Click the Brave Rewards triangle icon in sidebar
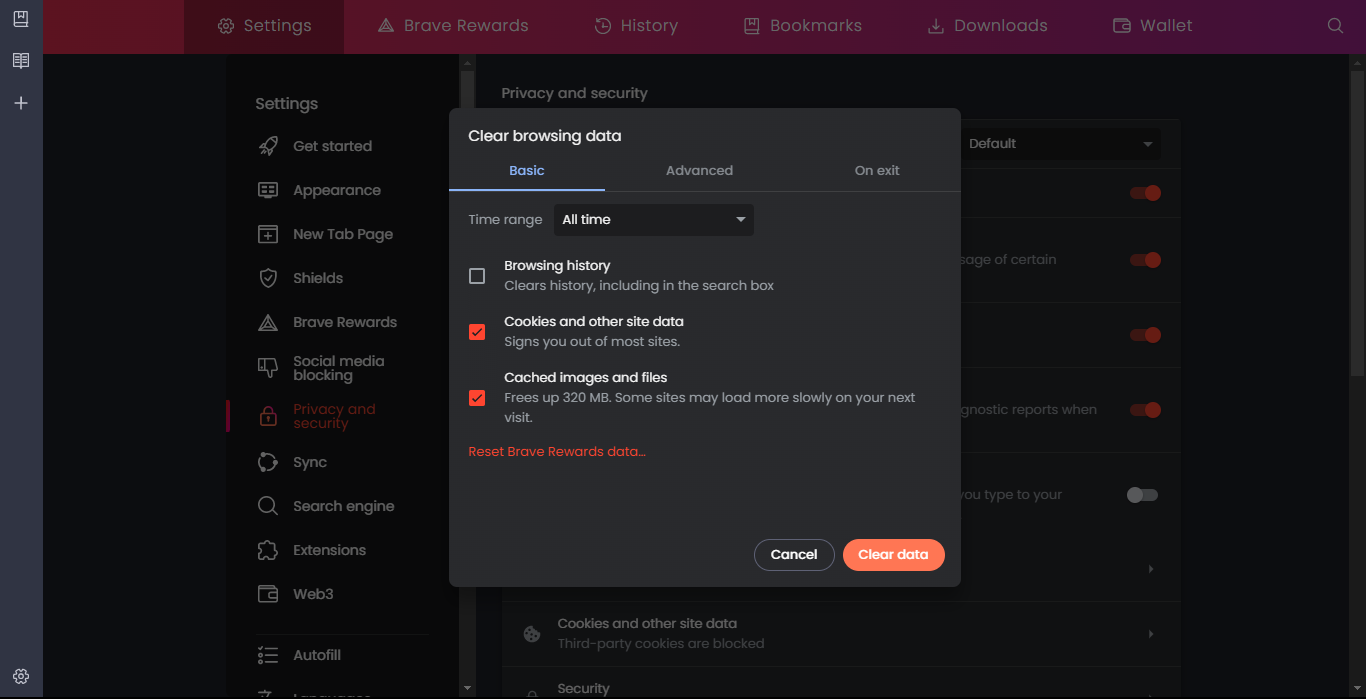Screen dimensions: 1366x699 [x=268, y=322]
